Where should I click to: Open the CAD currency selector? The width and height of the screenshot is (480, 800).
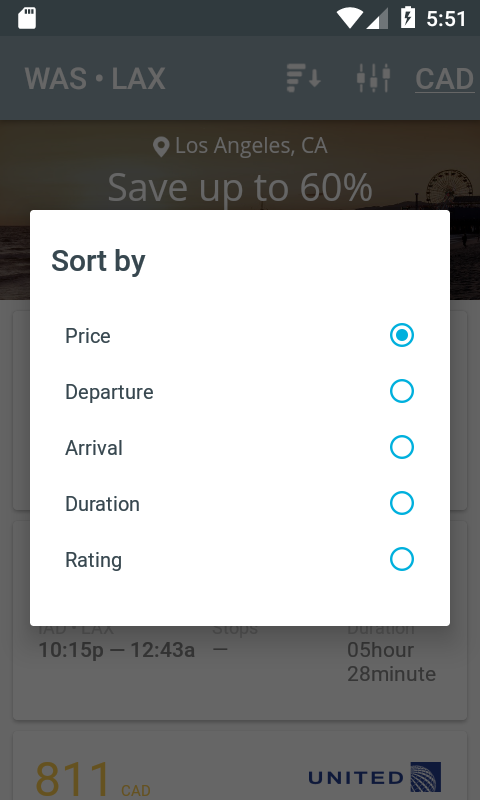coord(444,79)
